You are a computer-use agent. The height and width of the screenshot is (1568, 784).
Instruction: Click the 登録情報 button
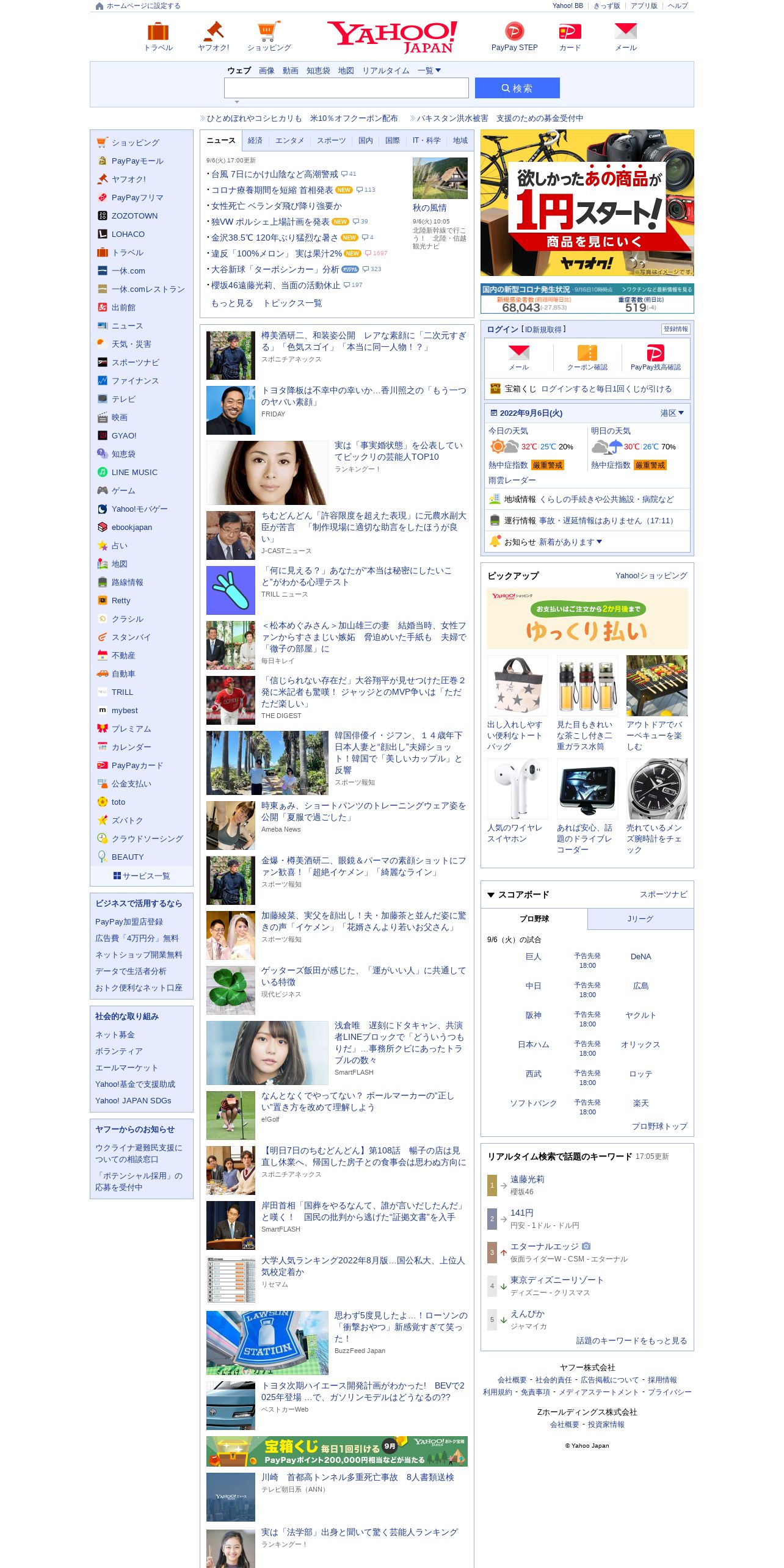(675, 329)
